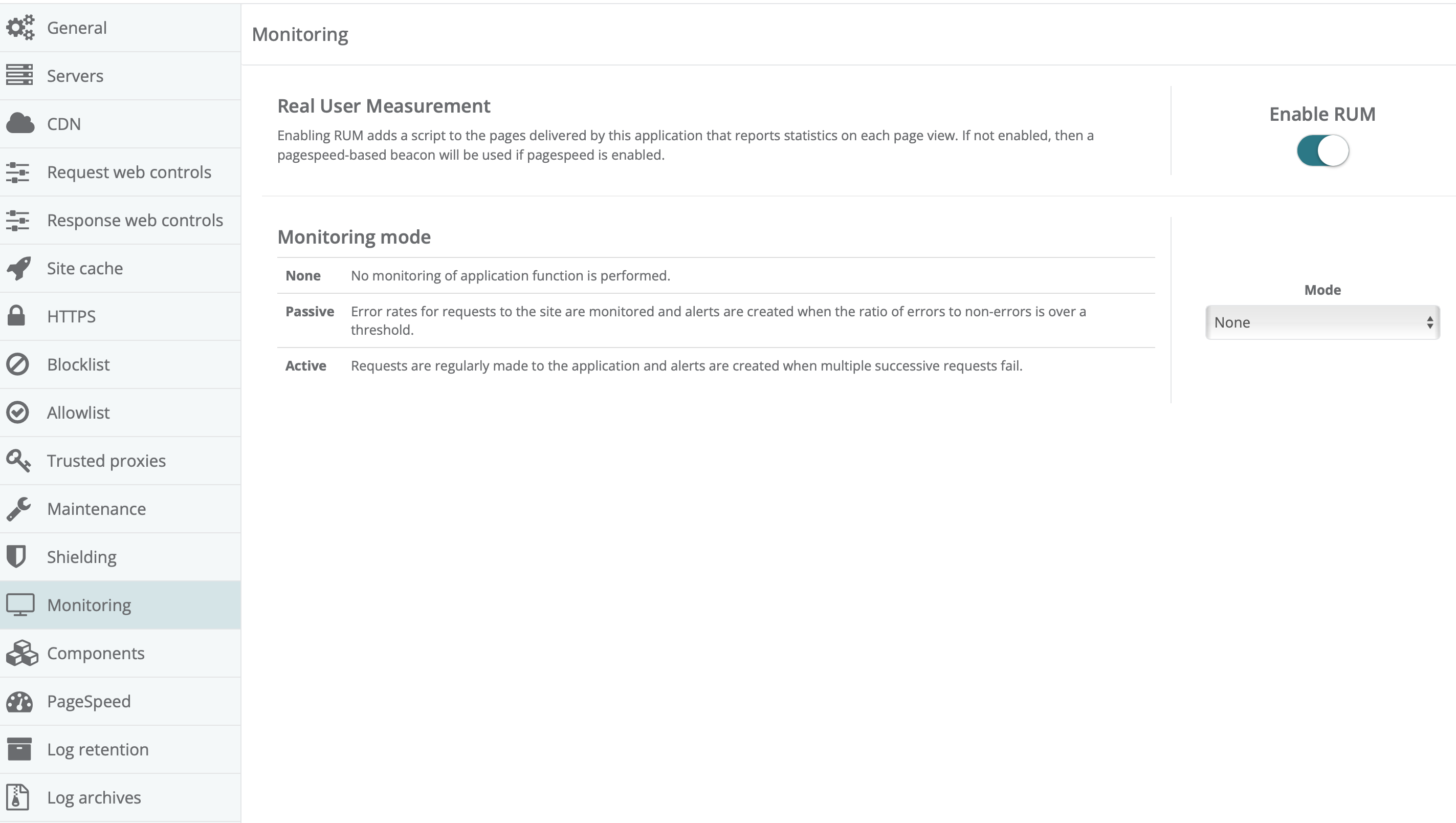Screen dimensions: 1456x823
Task: Open the monitoring Mode dropdown
Action: (x=1322, y=322)
